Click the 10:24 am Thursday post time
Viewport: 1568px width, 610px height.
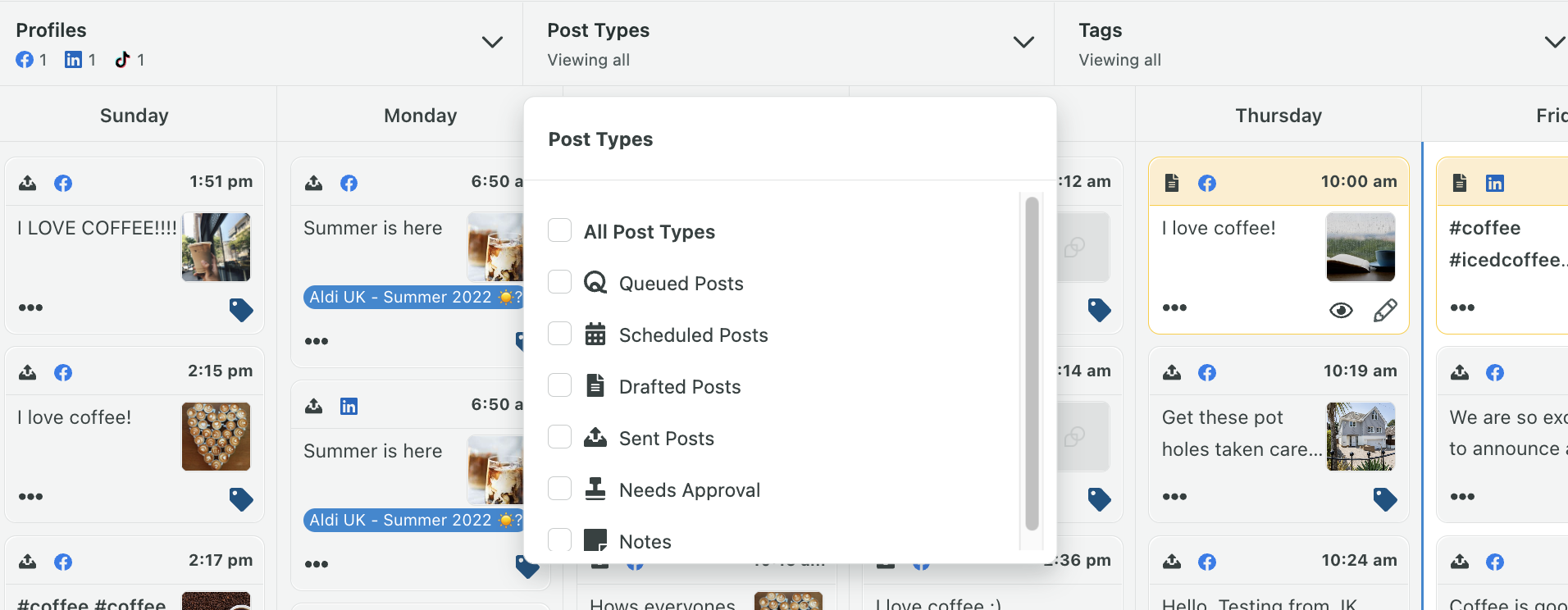[x=1359, y=560]
